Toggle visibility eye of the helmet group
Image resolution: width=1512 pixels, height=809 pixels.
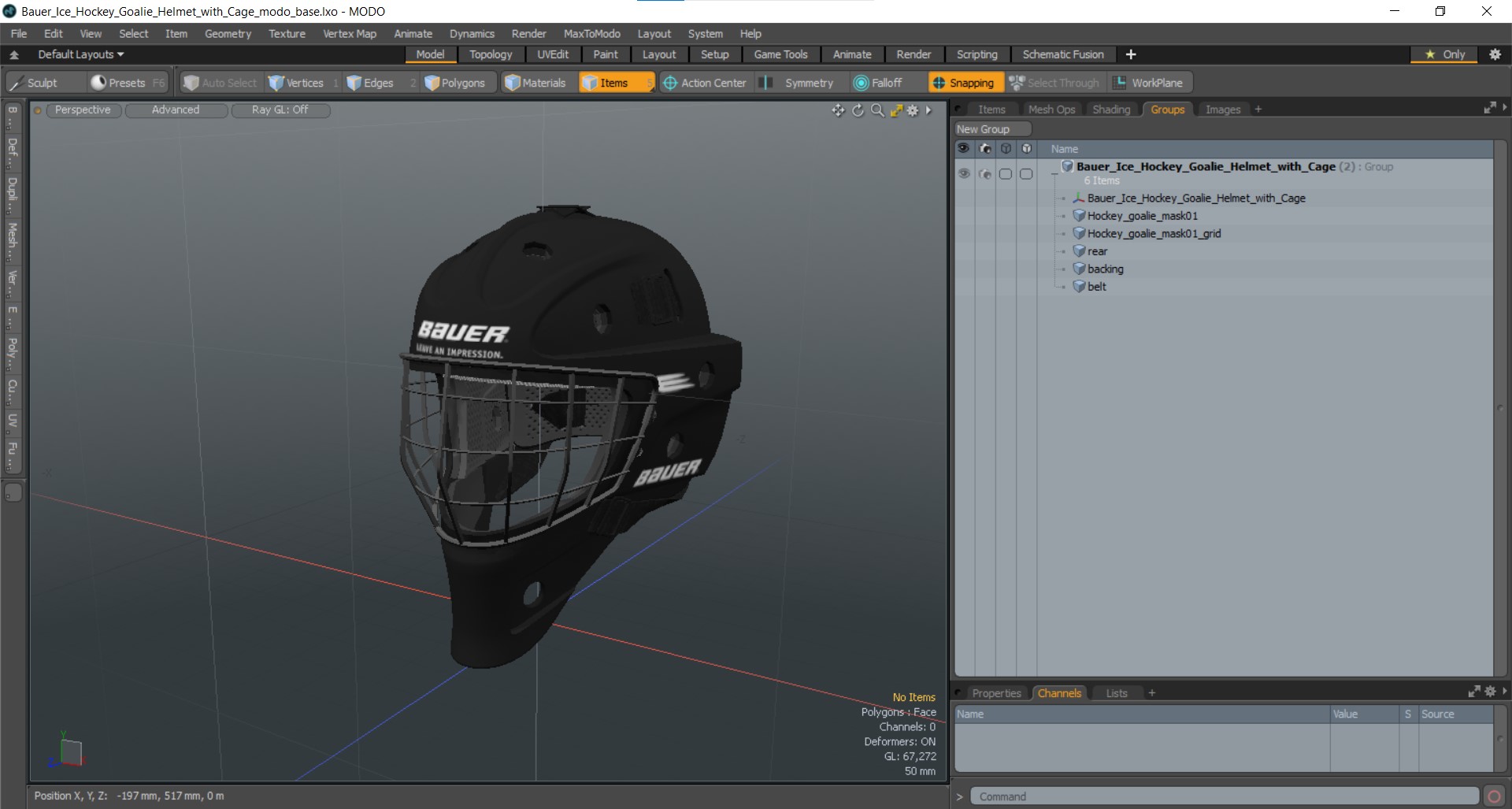pyautogui.click(x=964, y=173)
